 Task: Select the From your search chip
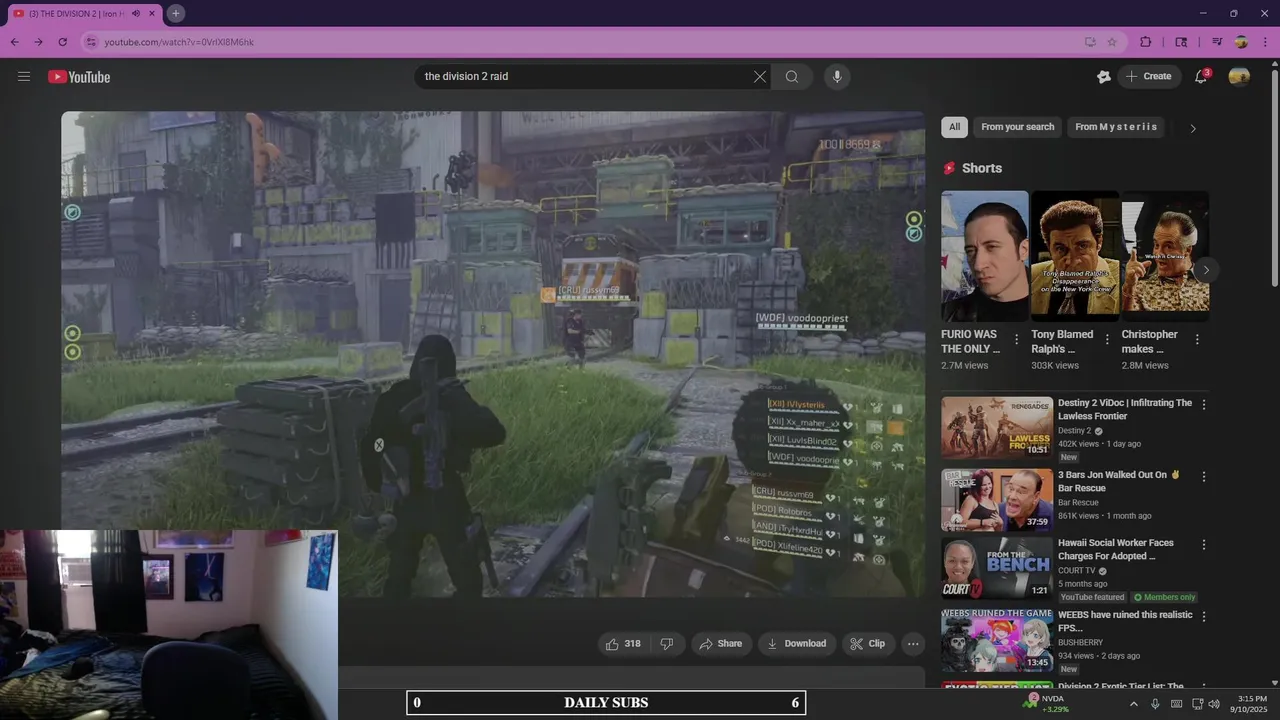[1017, 127]
